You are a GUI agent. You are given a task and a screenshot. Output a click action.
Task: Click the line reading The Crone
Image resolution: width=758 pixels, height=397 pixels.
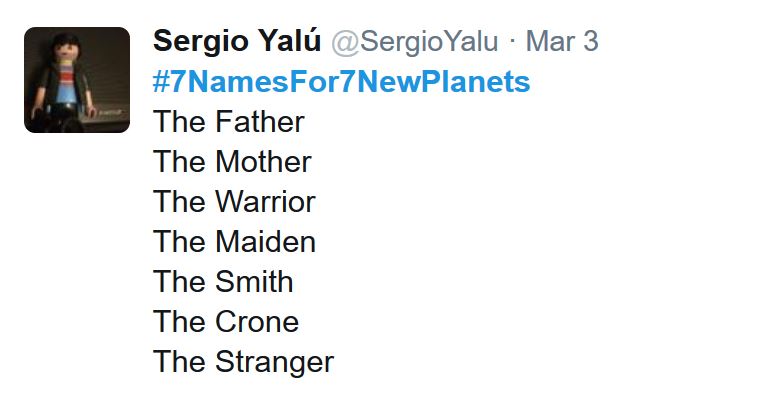coord(226,322)
